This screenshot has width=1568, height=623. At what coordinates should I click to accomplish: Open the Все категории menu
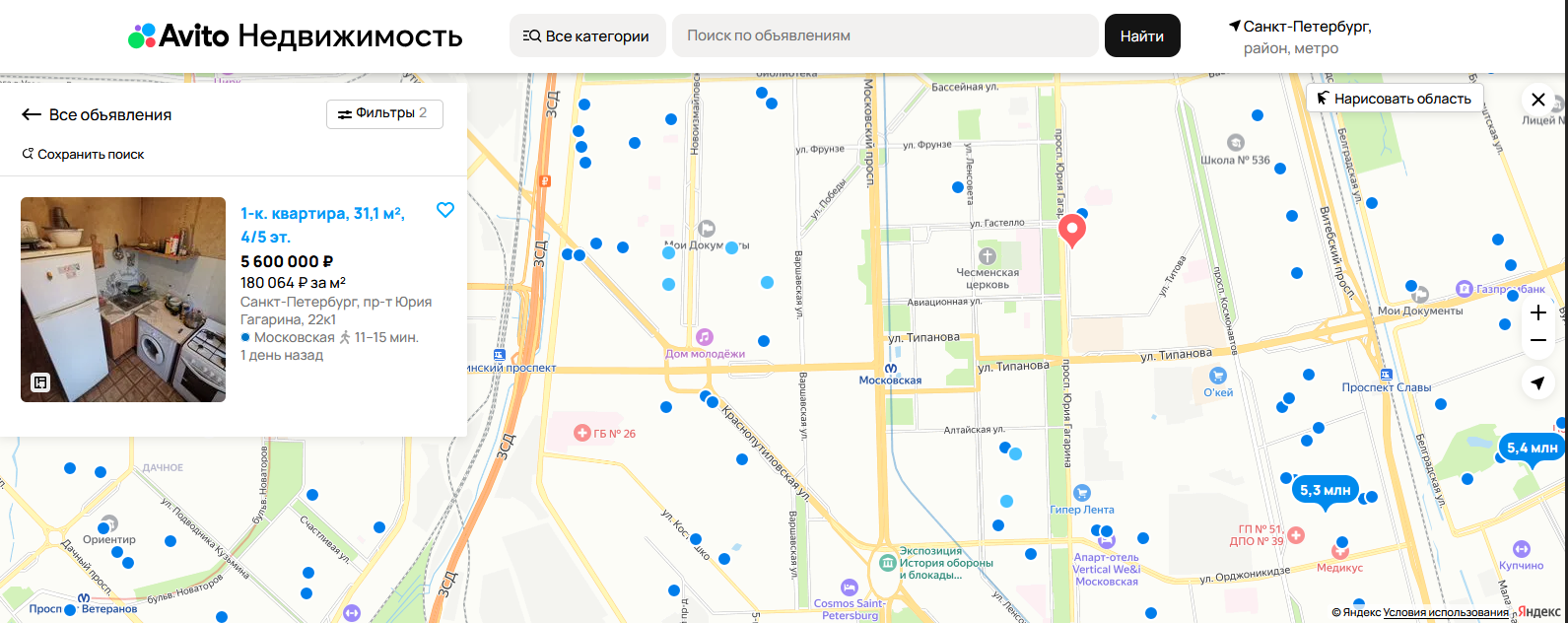pos(587,35)
